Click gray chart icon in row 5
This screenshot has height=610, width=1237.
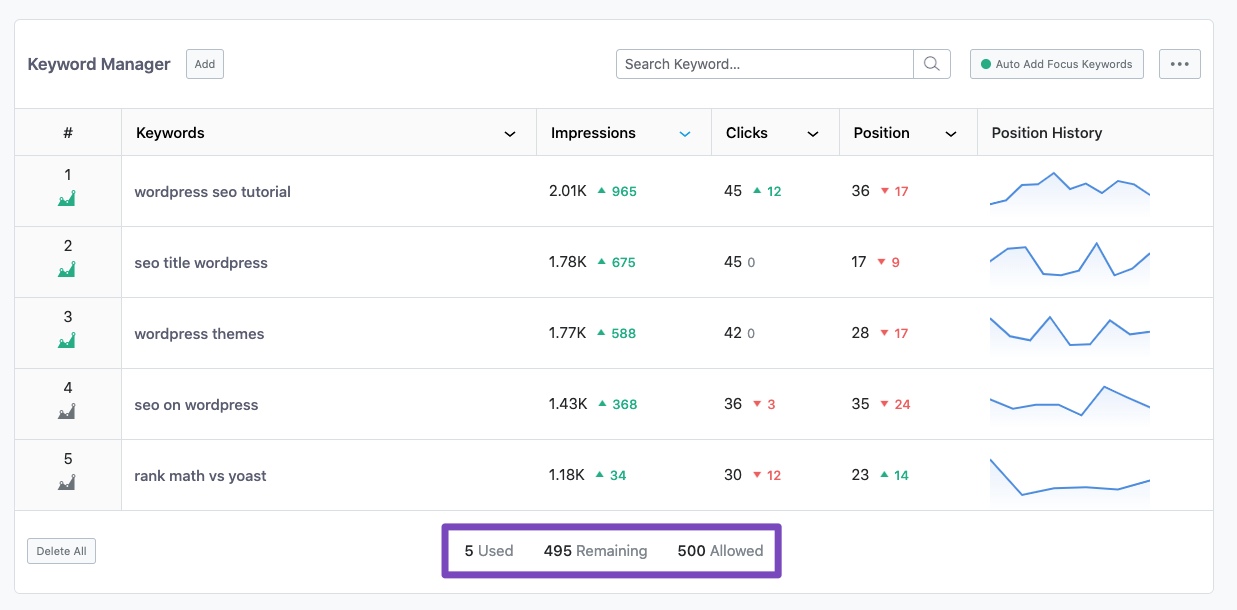pos(67,482)
